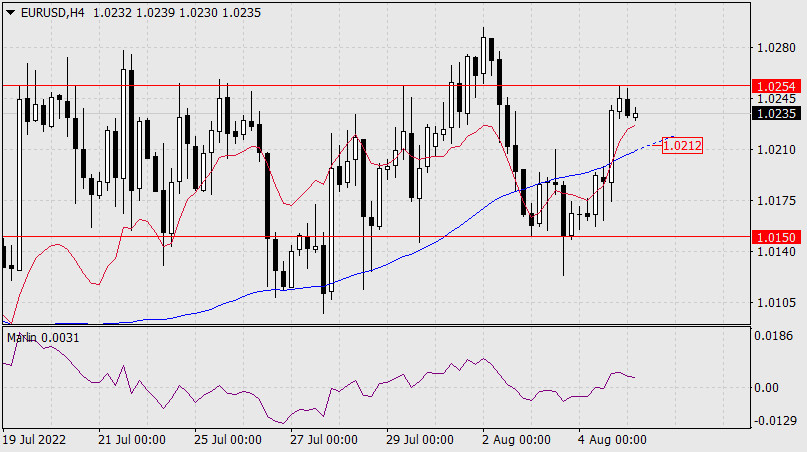Viewport: 807px width, 452px height.
Task: Click the 1.0232 open price value in header
Action: 112,13
